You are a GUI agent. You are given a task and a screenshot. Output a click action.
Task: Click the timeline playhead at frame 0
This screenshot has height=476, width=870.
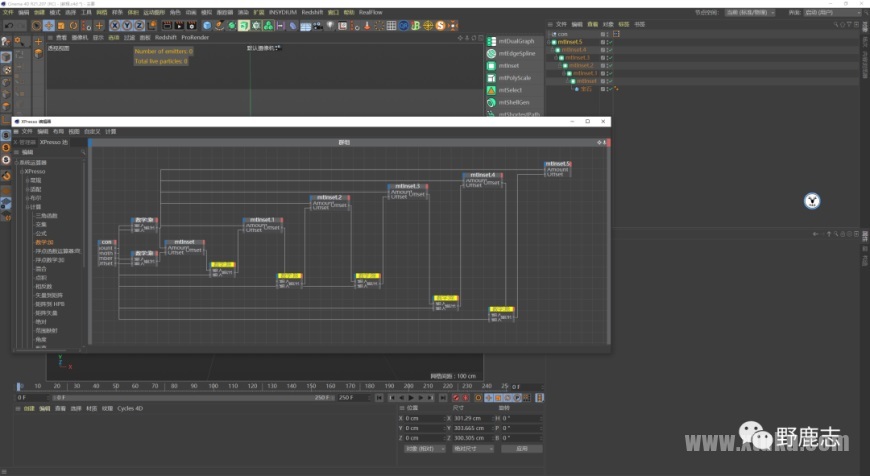click(x=19, y=386)
